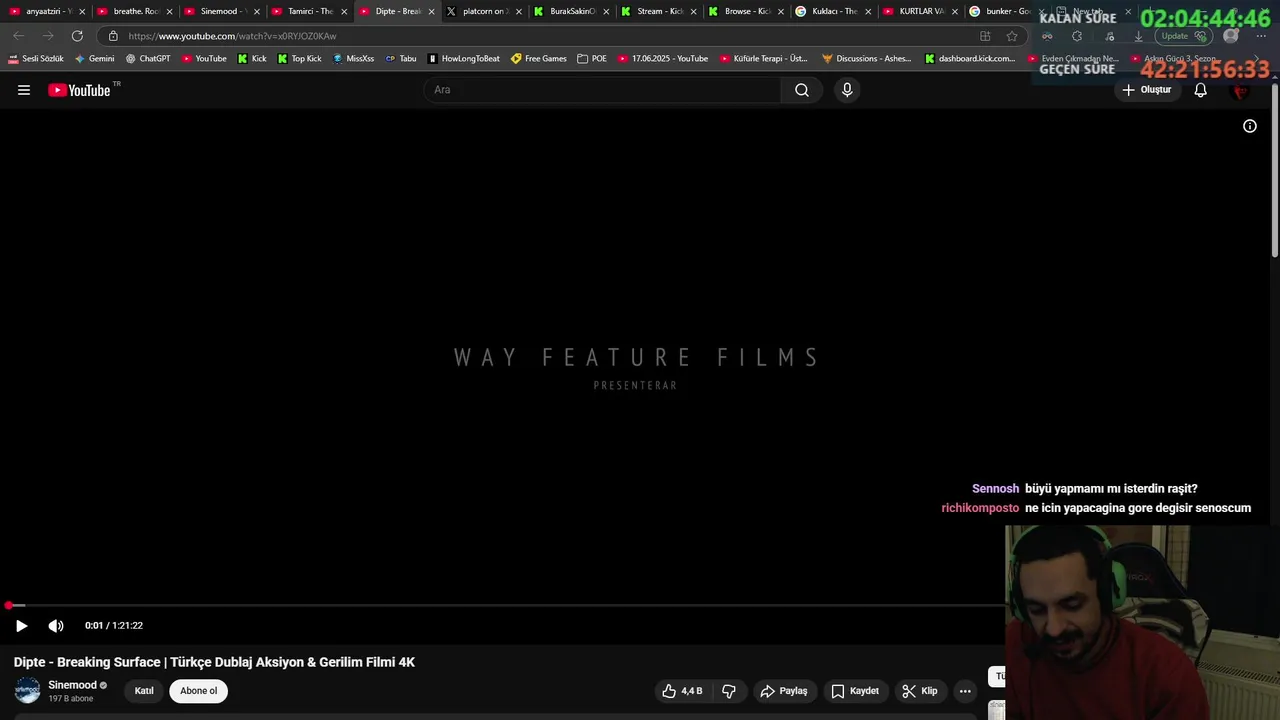Create a clip with Klip scissors
This screenshot has height=720, width=1280.
pyautogui.click(x=920, y=691)
